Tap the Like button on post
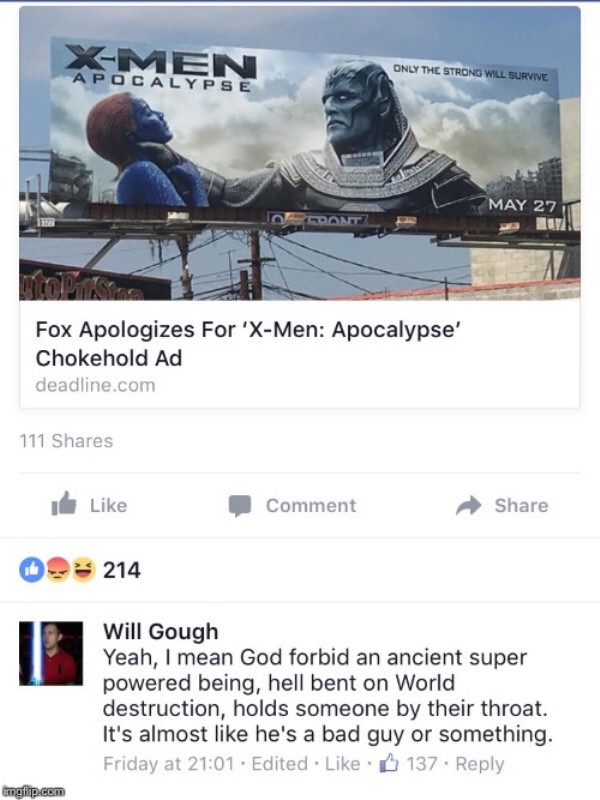 click(89, 505)
